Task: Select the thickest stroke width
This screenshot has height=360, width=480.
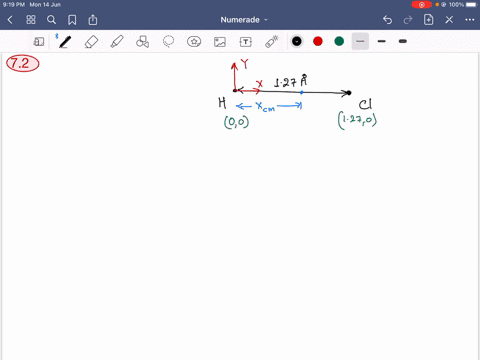Action: pos(403,41)
